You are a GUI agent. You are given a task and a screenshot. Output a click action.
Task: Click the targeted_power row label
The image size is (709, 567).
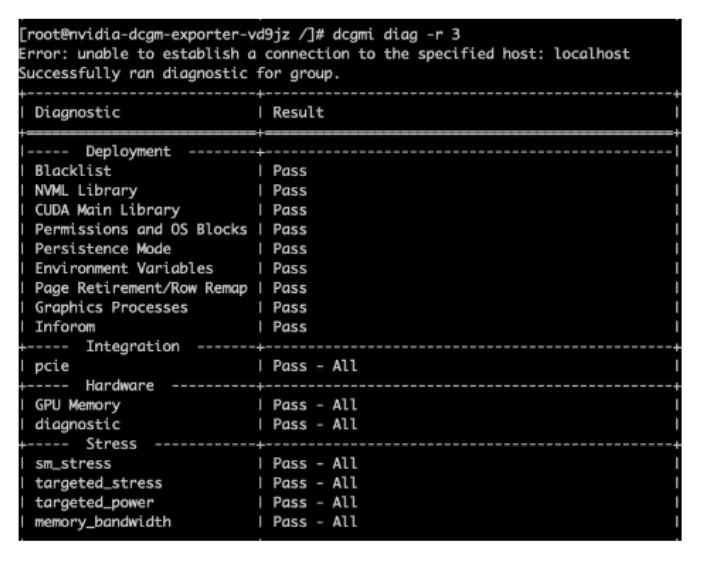[x=95, y=502]
